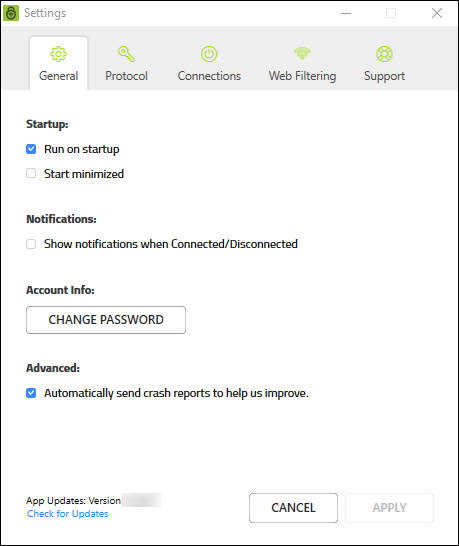Viewport: 459px width, 546px height.
Task: Click the power icon above Connections
Action: tap(209, 54)
